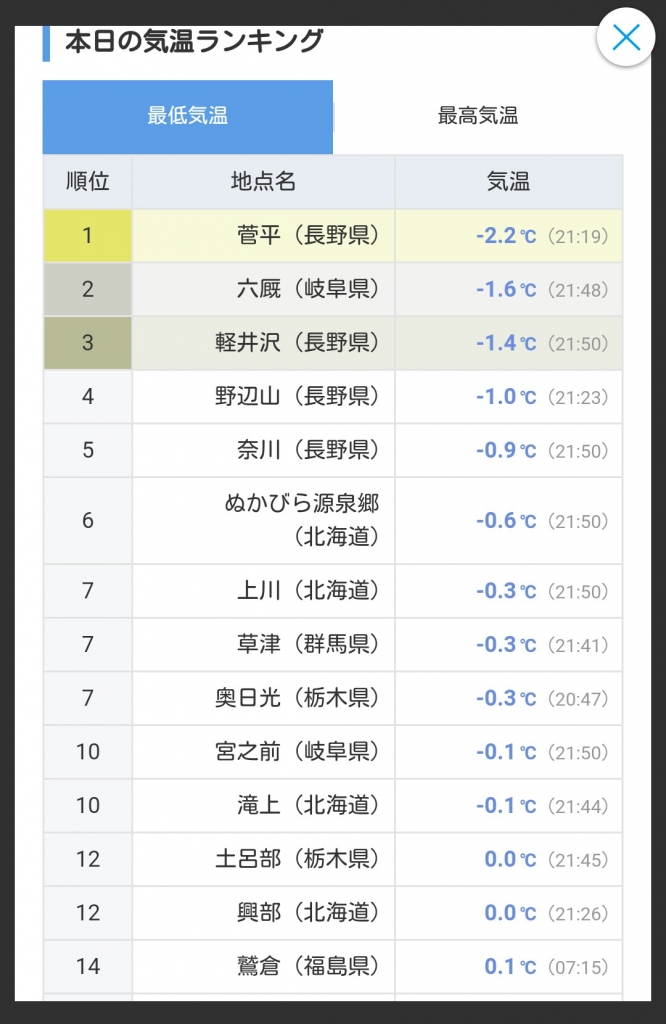The height and width of the screenshot is (1024, 666).
Task: Click 上川（北海道） location name
Action: click(308, 591)
